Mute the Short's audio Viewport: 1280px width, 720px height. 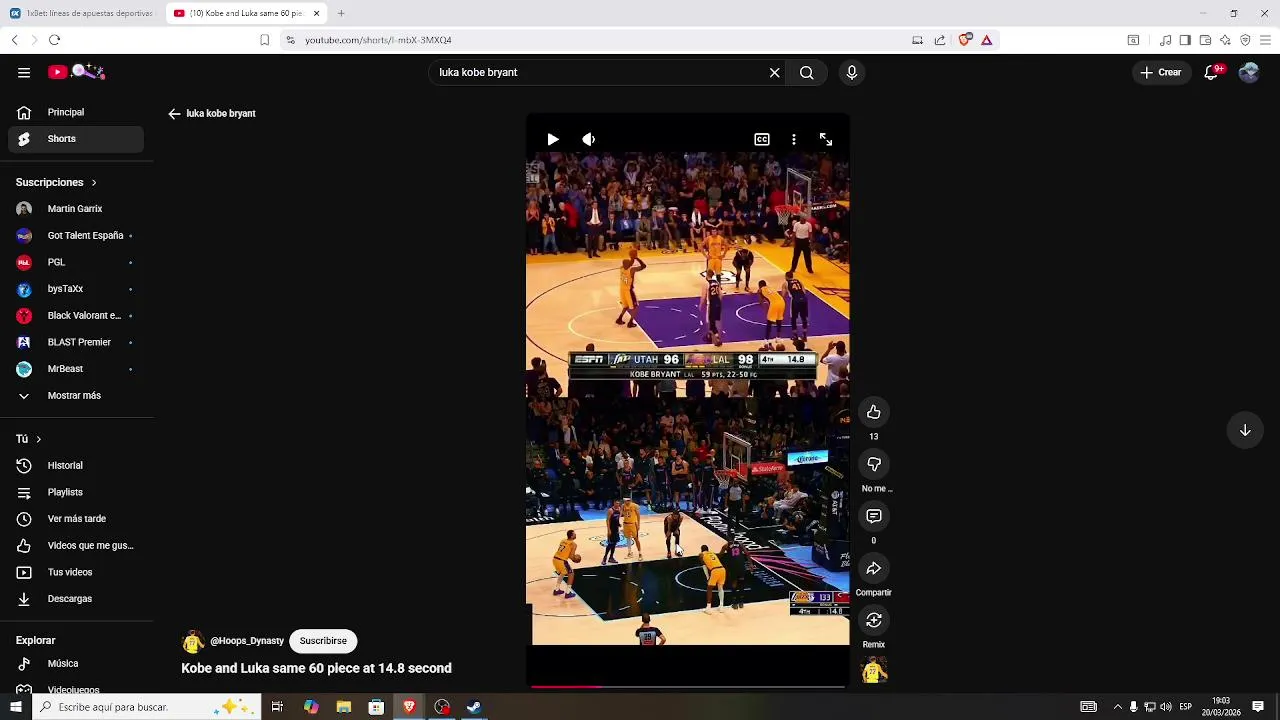tap(589, 140)
